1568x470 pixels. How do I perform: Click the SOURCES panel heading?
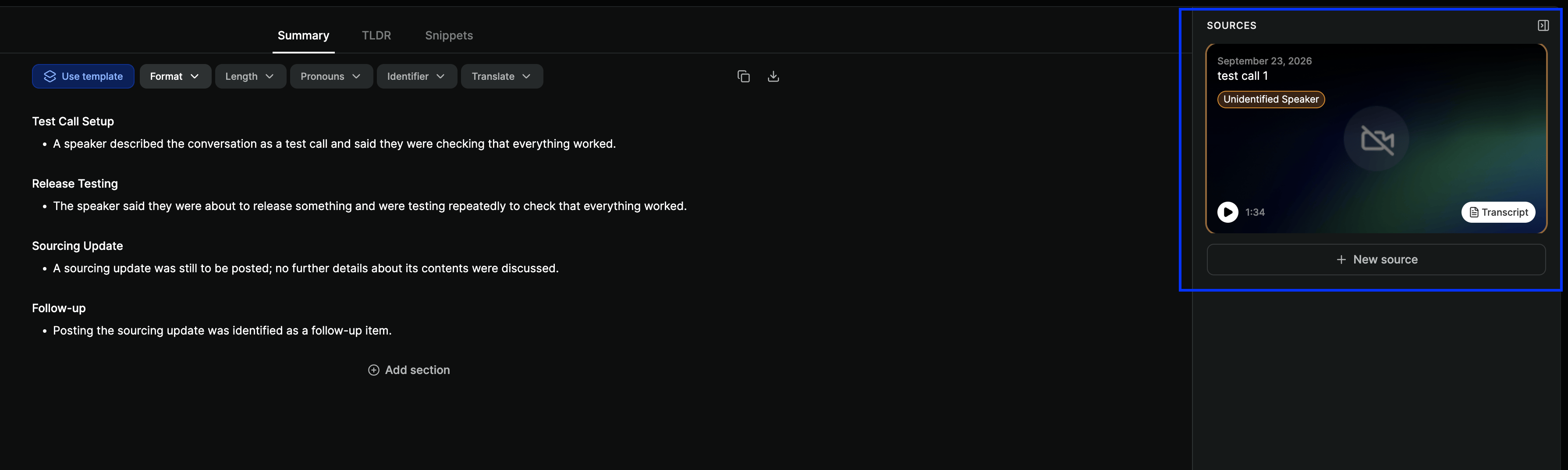pos(1231,25)
